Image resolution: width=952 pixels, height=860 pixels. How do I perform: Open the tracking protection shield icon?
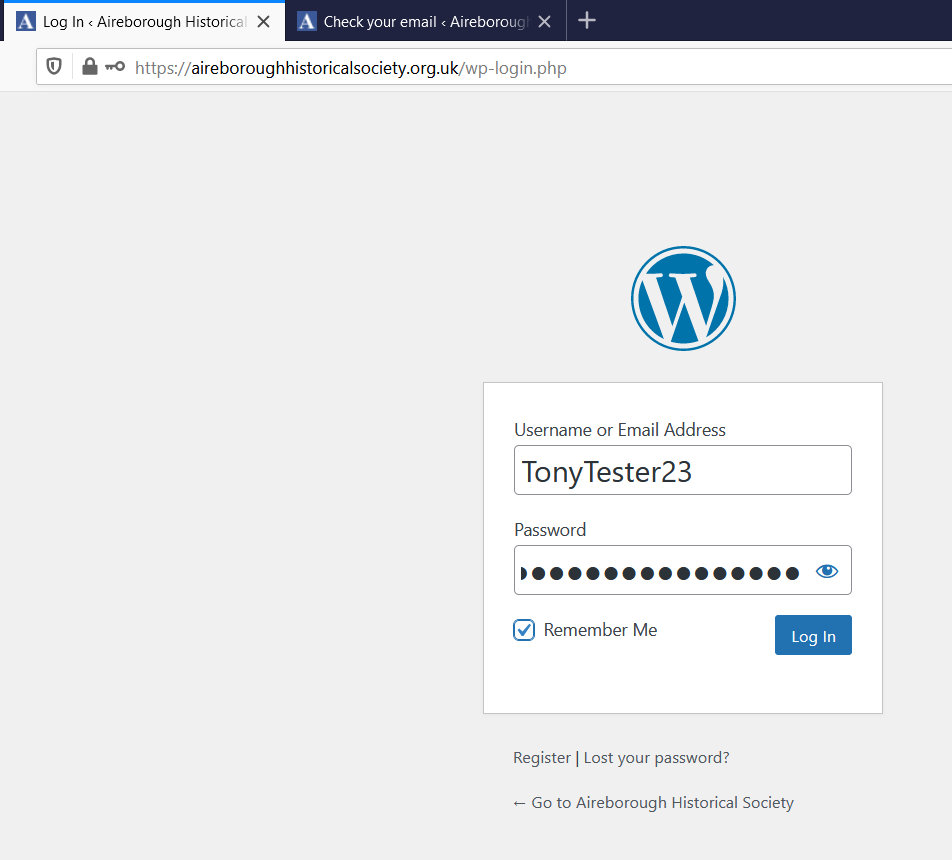55,67
